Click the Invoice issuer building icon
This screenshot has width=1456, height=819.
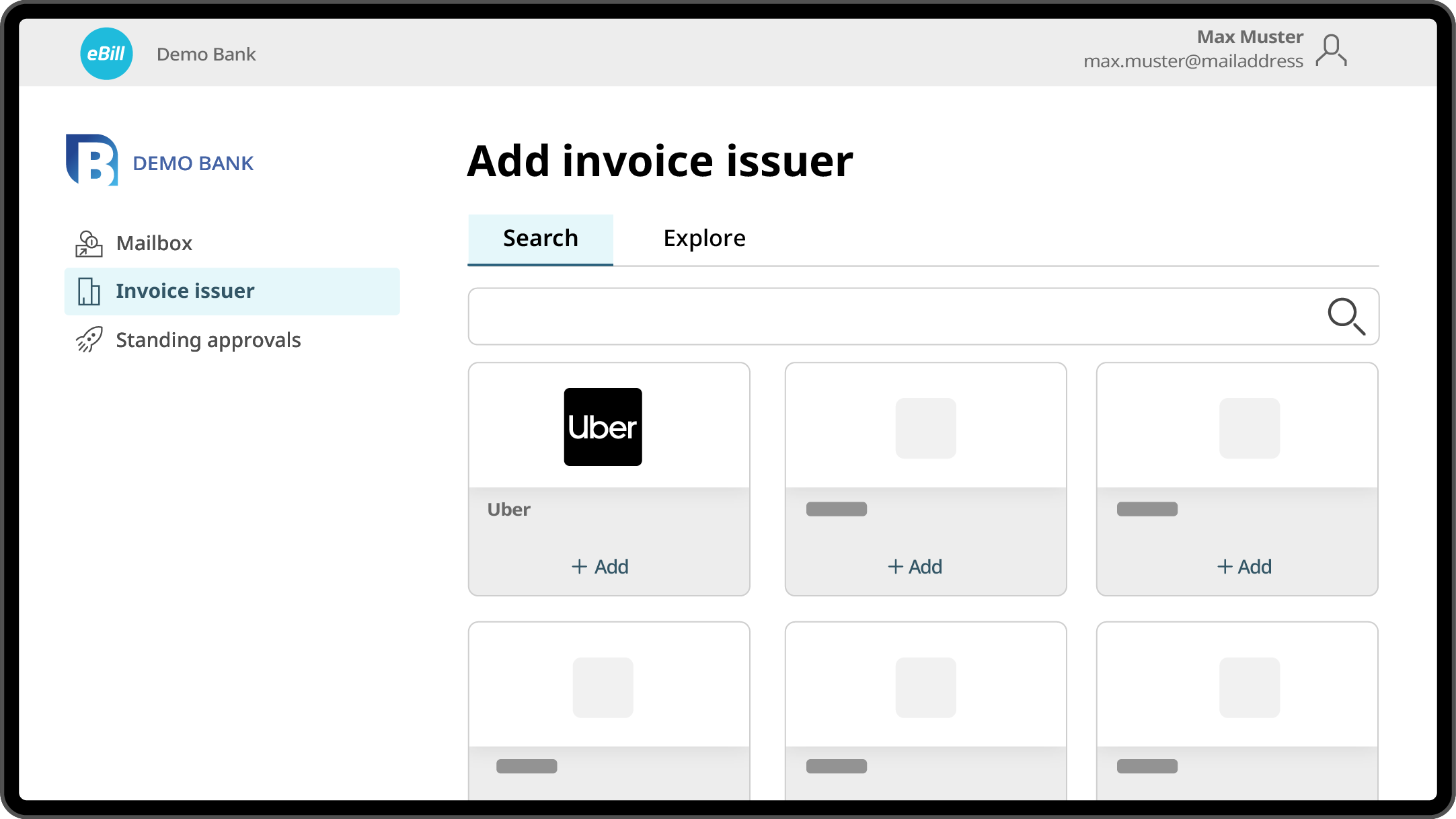pyautogui.click(x=89, y=291)
